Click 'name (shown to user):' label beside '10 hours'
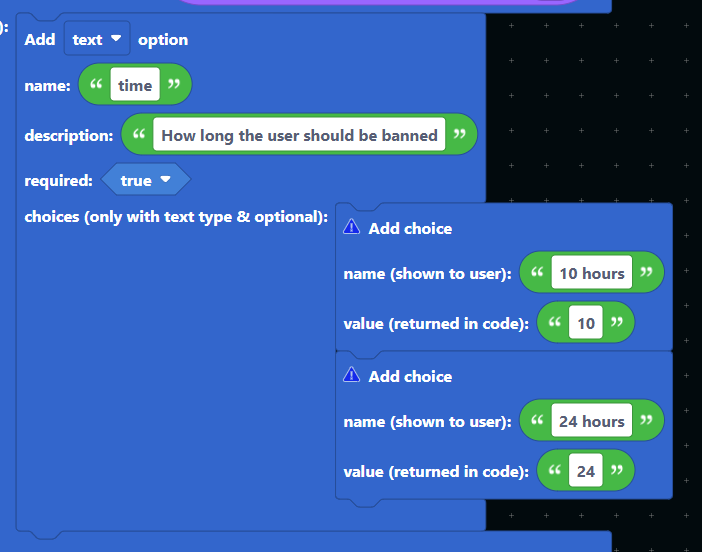 [428, 274]
